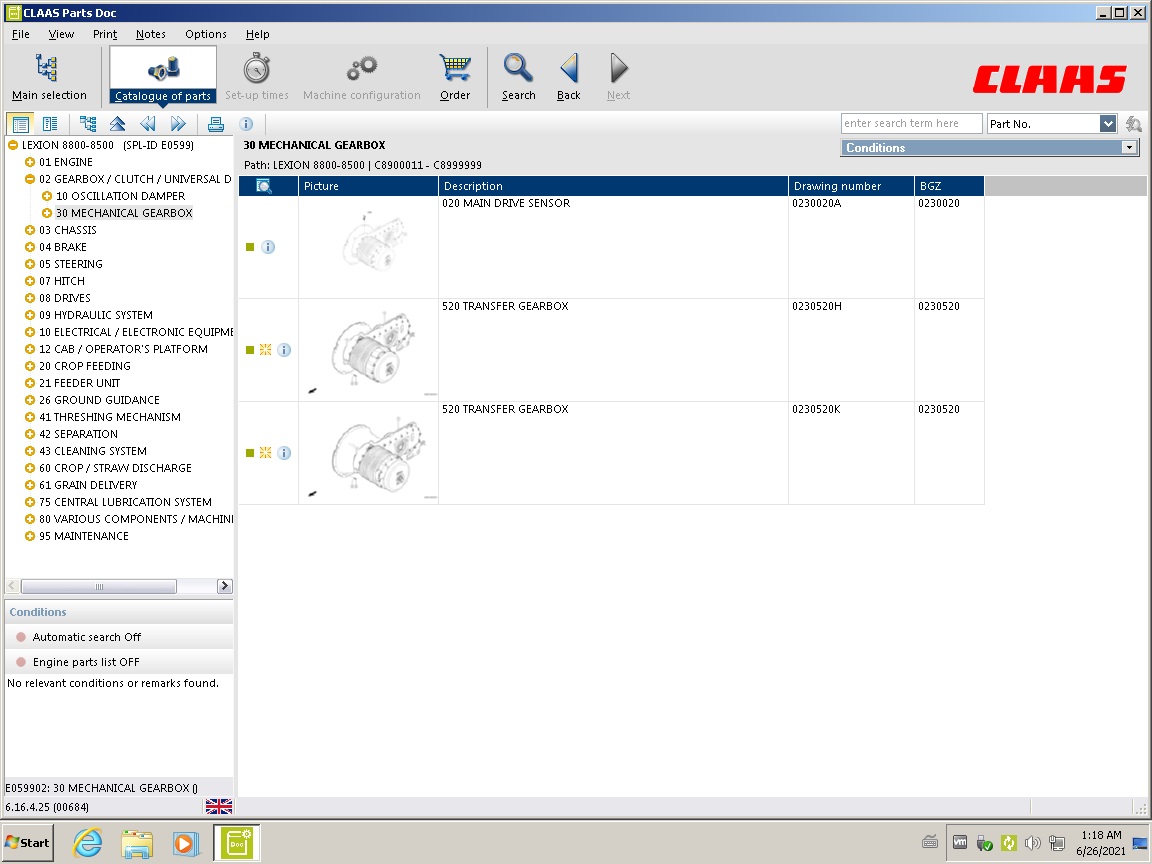
Task: Switch to the two-column view icon
Action: coord(50,124)
